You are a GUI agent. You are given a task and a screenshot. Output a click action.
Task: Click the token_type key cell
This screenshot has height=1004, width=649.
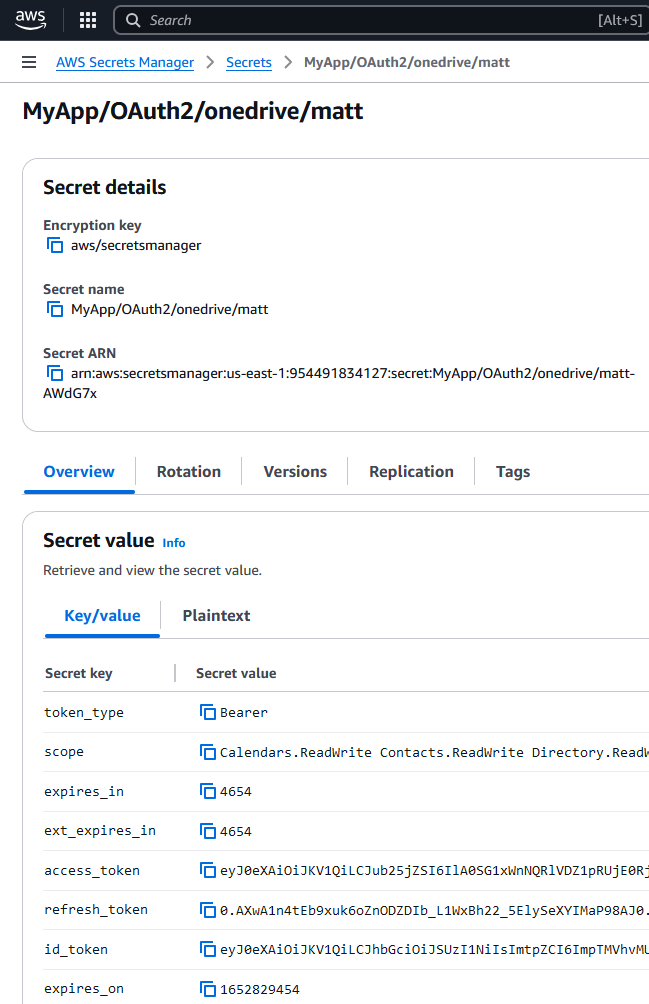pos(84,713)
